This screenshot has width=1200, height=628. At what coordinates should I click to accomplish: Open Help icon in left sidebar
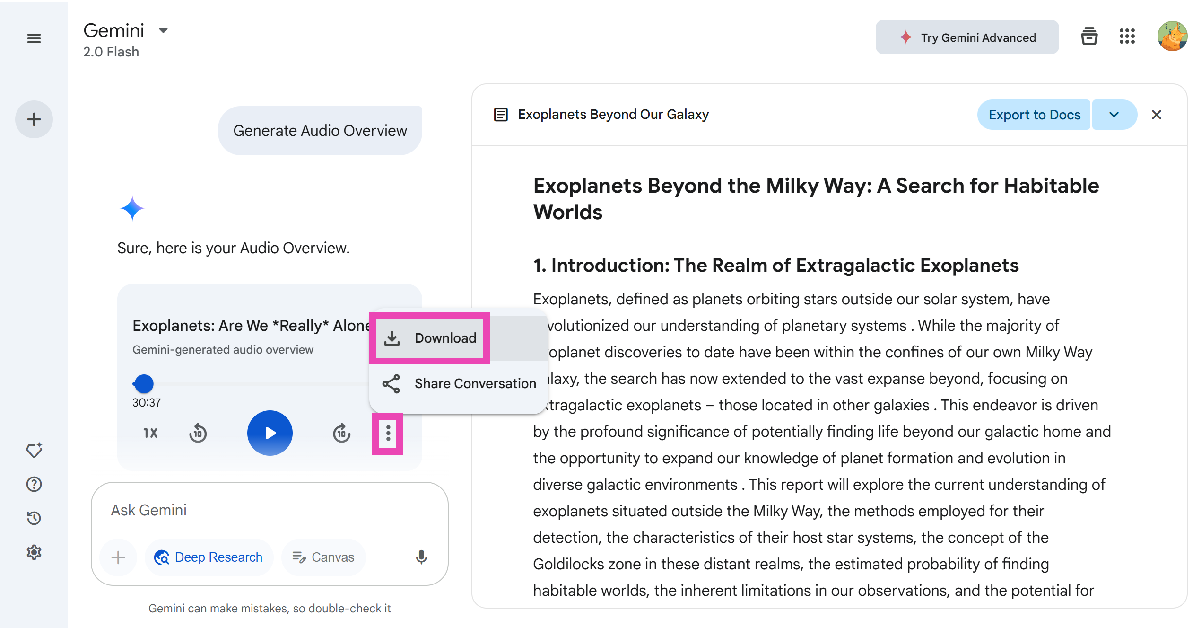[34, 485]
